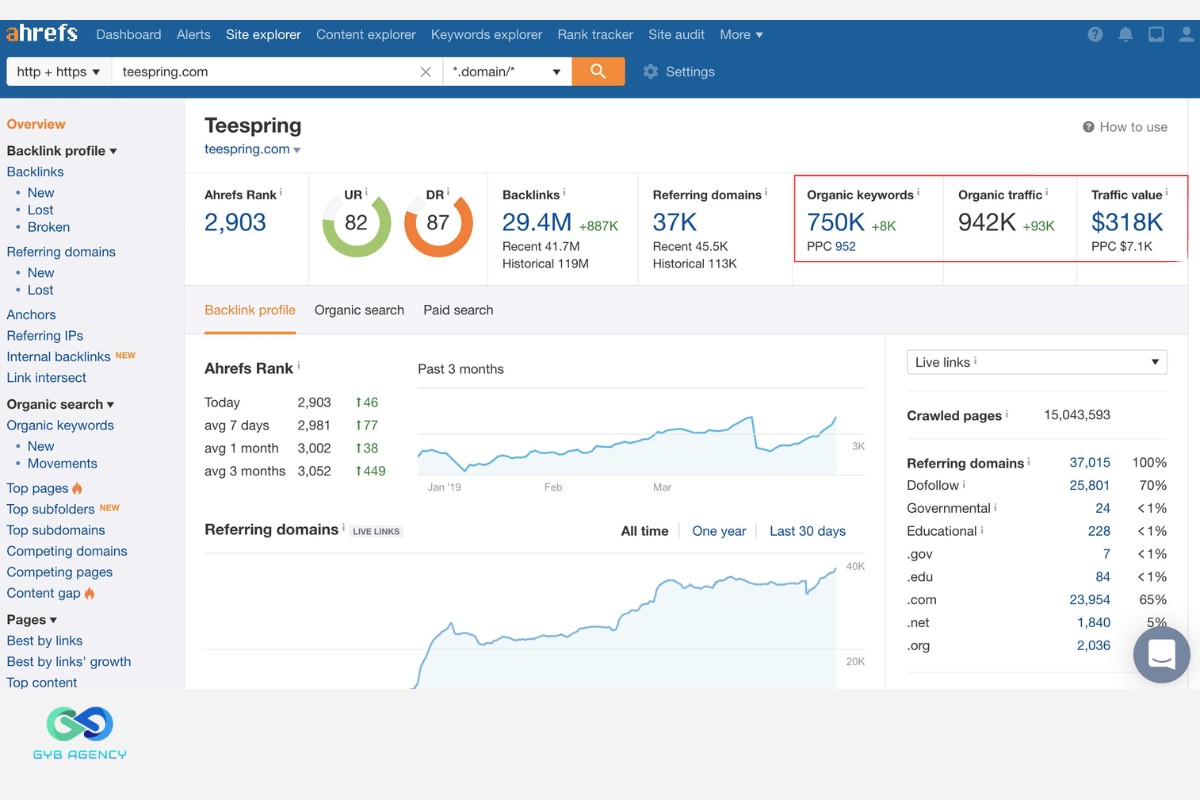Open Dashboard in top navigation

pos(128,34)
